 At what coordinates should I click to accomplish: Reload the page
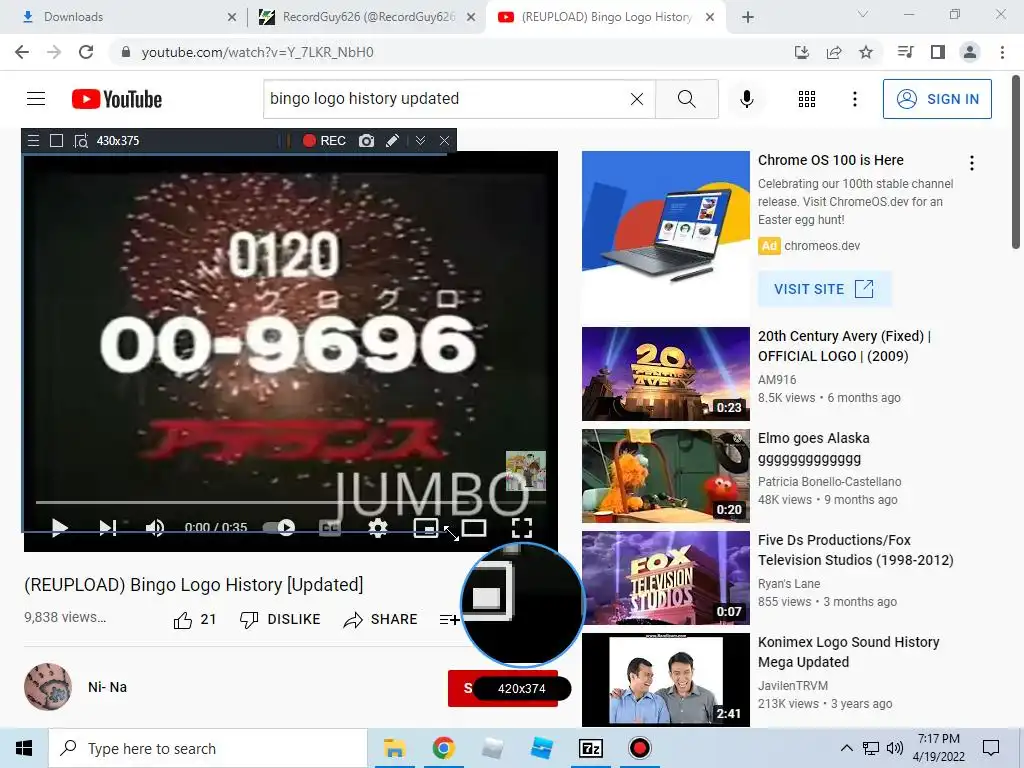(x=86, y=52)
